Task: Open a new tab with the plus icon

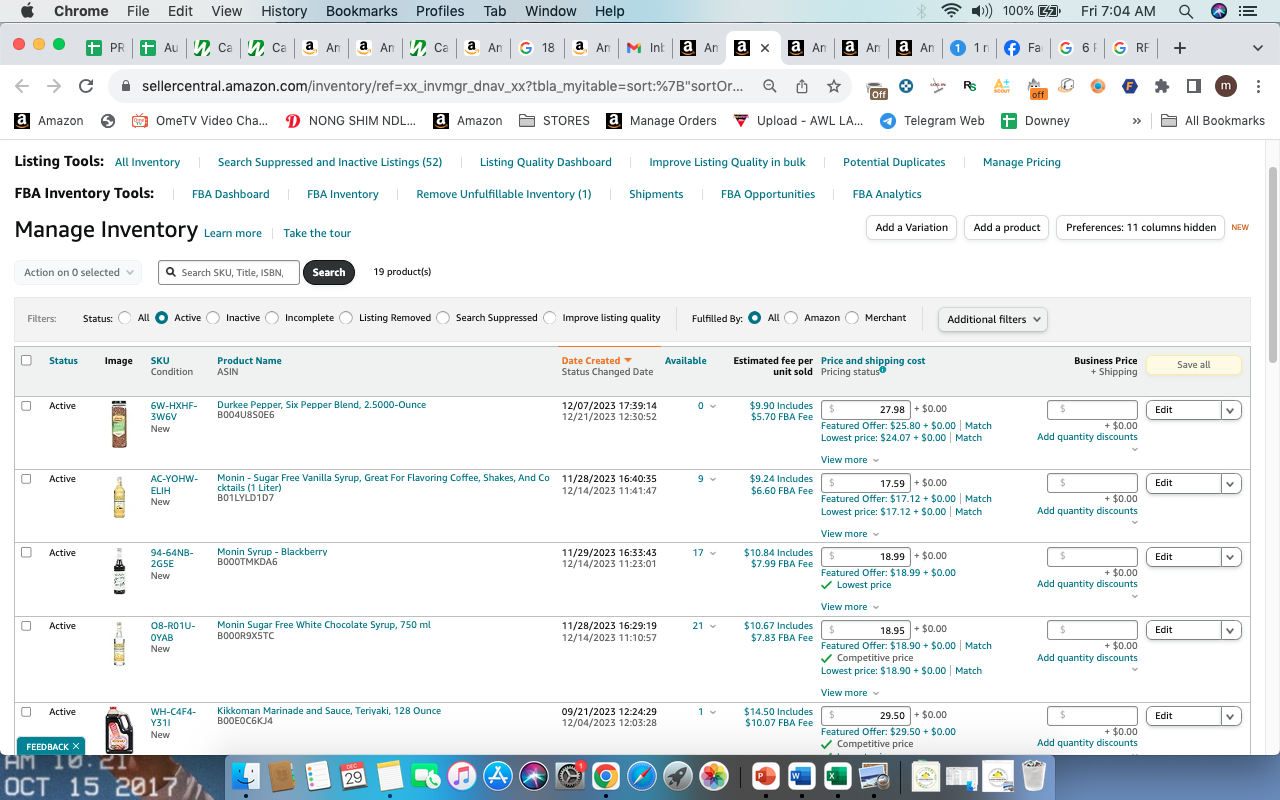Action: coord(1180,47)
